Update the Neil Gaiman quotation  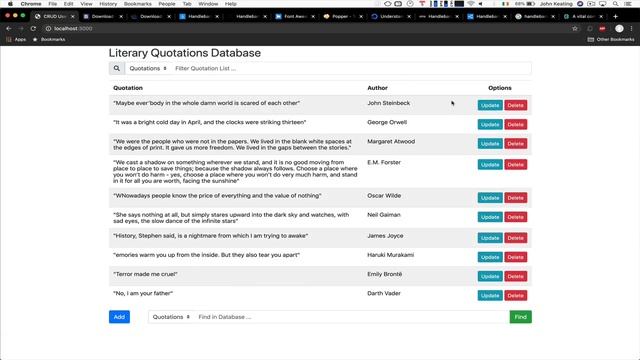490,217
